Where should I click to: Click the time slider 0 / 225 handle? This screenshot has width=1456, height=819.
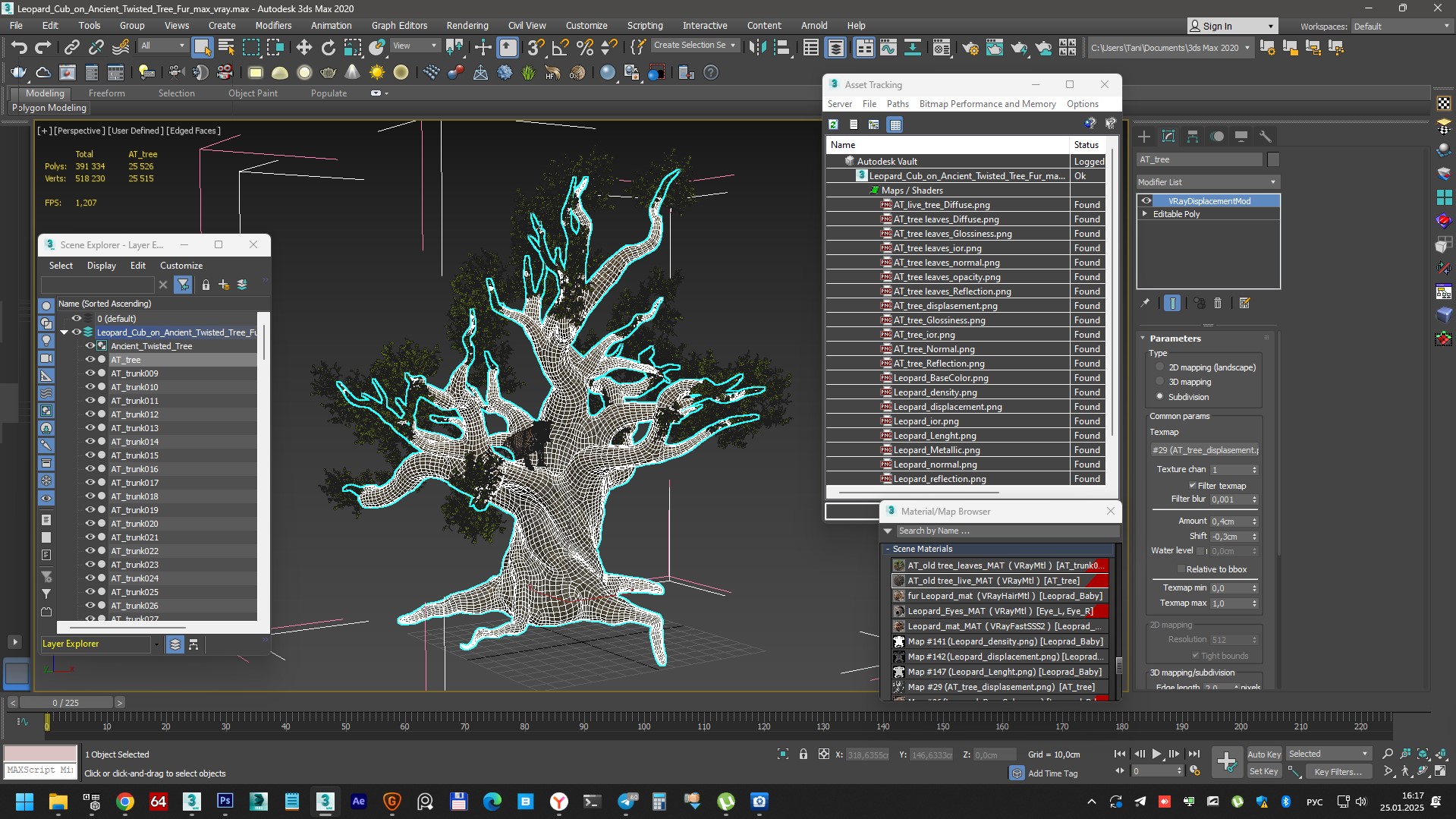(x=66, y=703)
